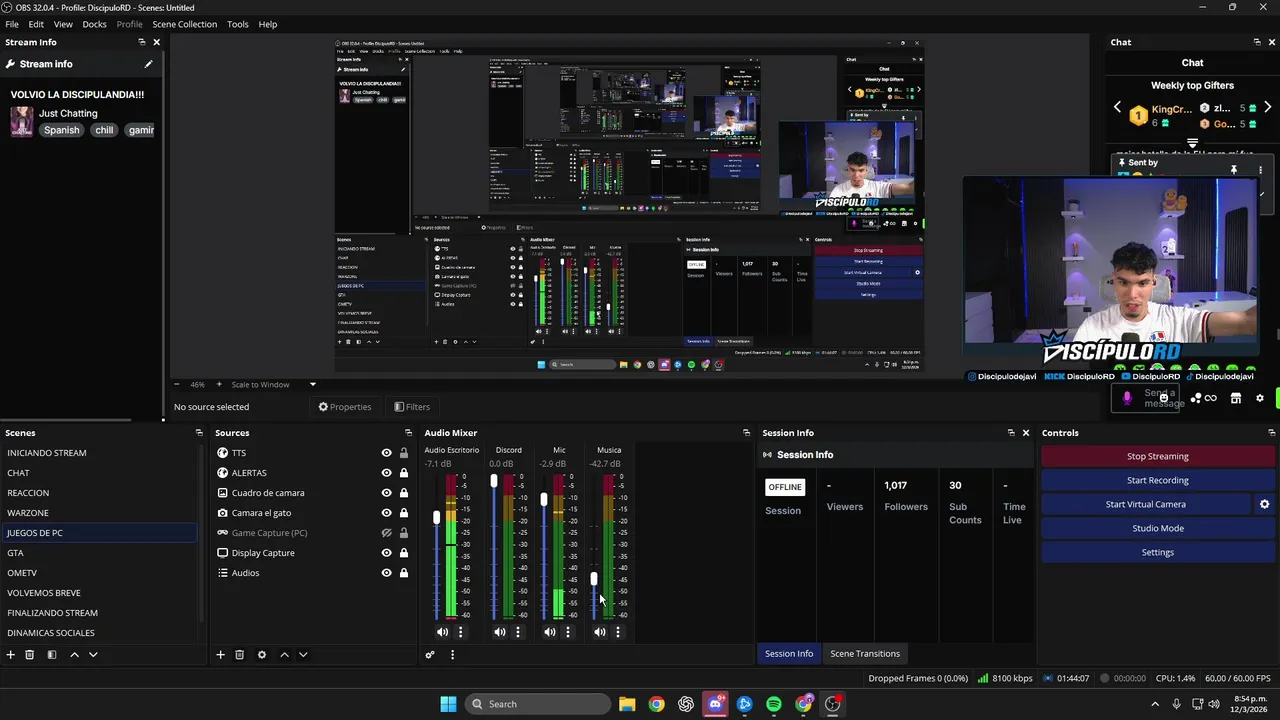Edit stream info with the pencil icon
Image resolution: width=1280 pixels, height=720 pixels.
(148, 64)
